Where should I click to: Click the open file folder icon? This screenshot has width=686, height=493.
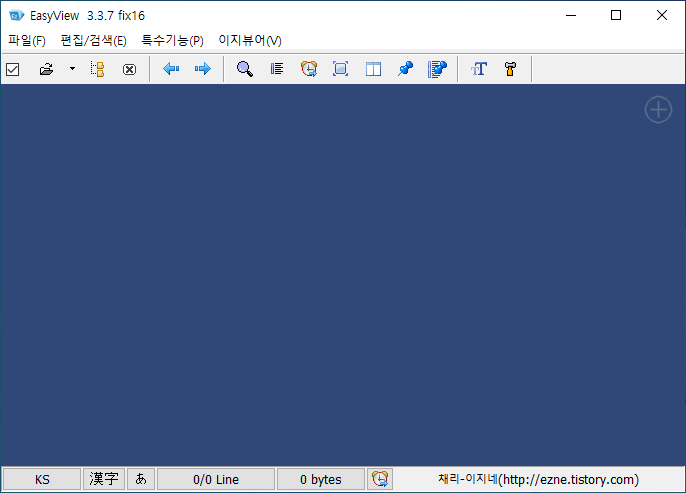click(46, 69)
